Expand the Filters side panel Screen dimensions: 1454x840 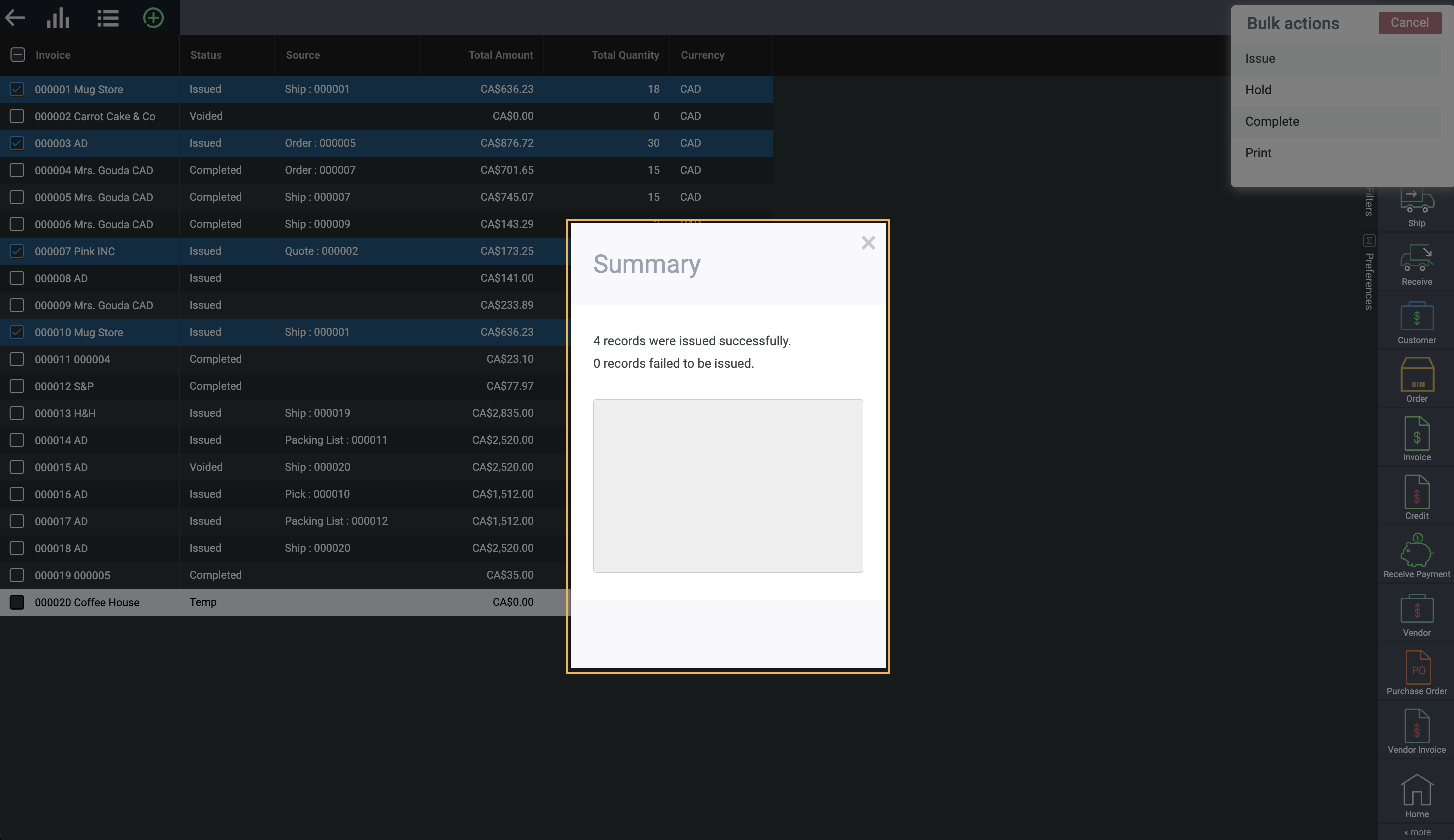click(x=1369, y=201)
